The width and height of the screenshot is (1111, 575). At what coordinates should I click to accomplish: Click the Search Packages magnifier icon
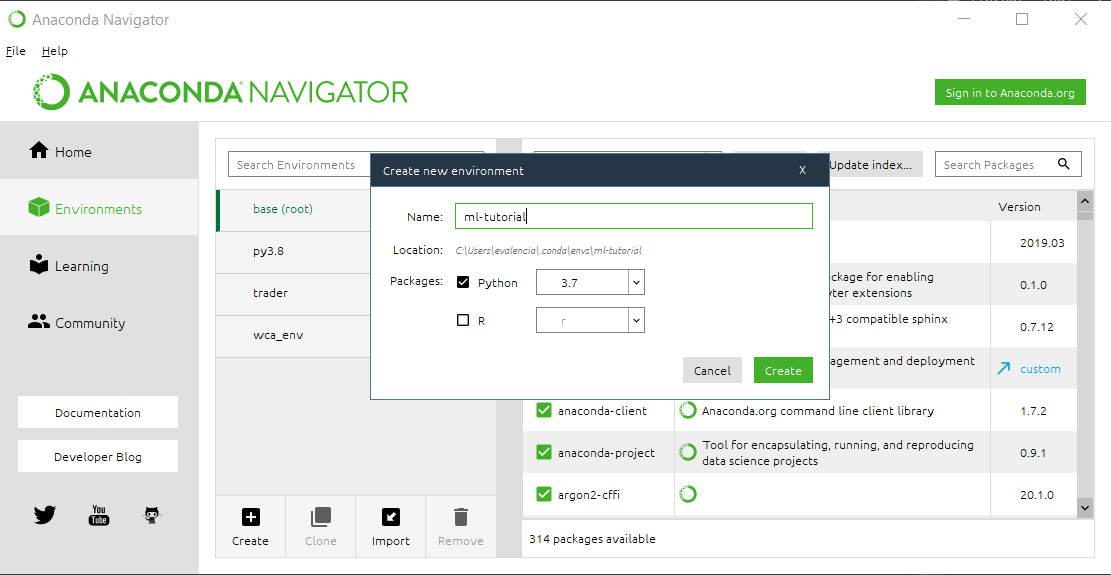[x=1064, y=164]
